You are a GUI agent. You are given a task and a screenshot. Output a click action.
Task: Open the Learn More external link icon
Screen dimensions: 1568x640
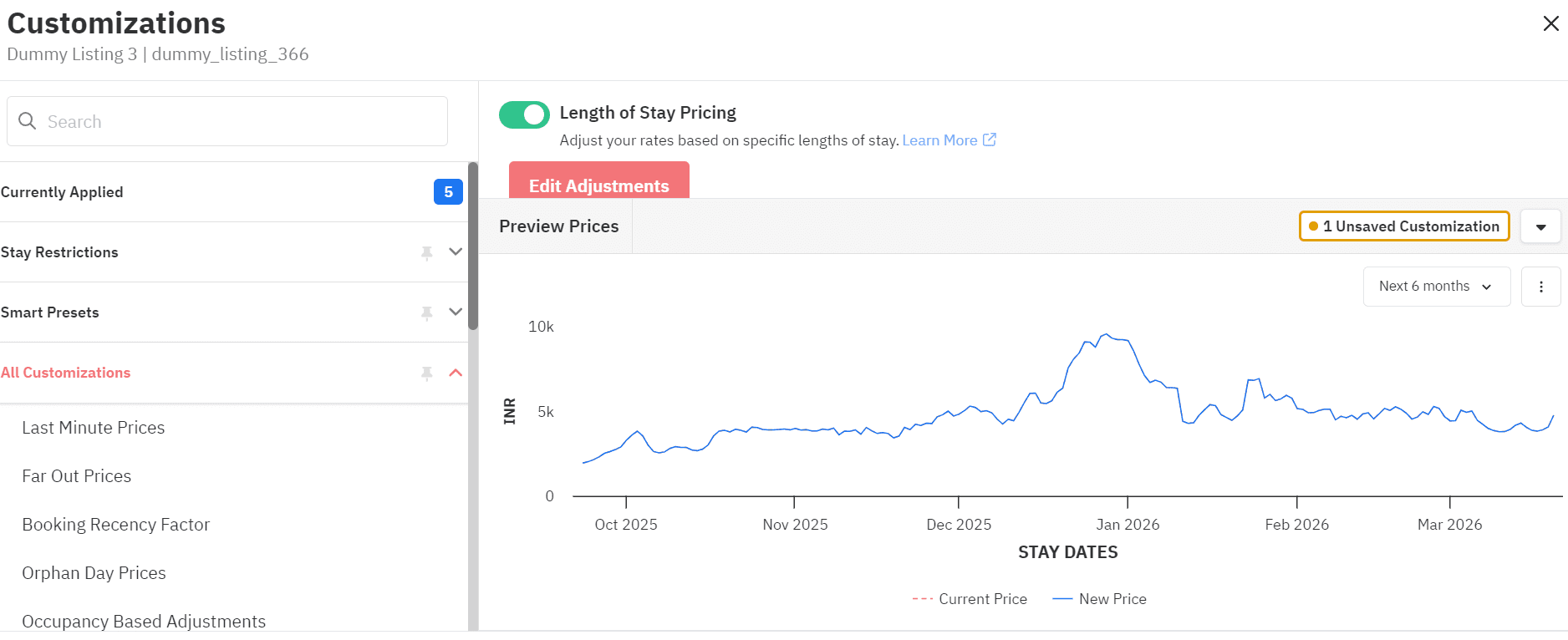click(990, 140)
